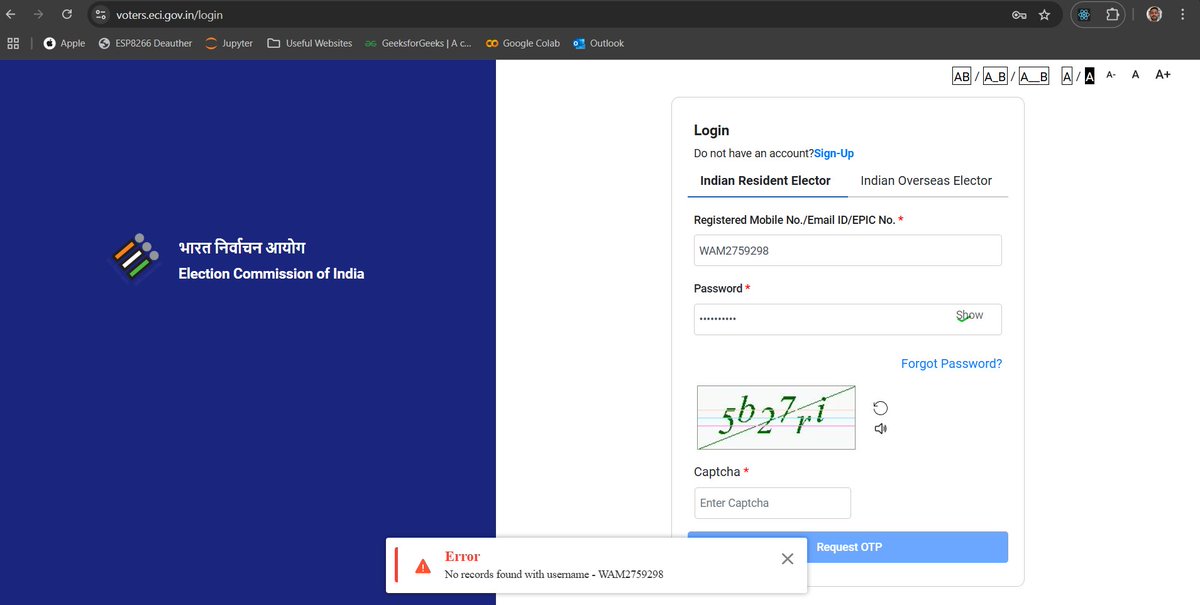Click the Request OTP button
The height and width of the screenshot is (605, 1200).
click(848, 547)
